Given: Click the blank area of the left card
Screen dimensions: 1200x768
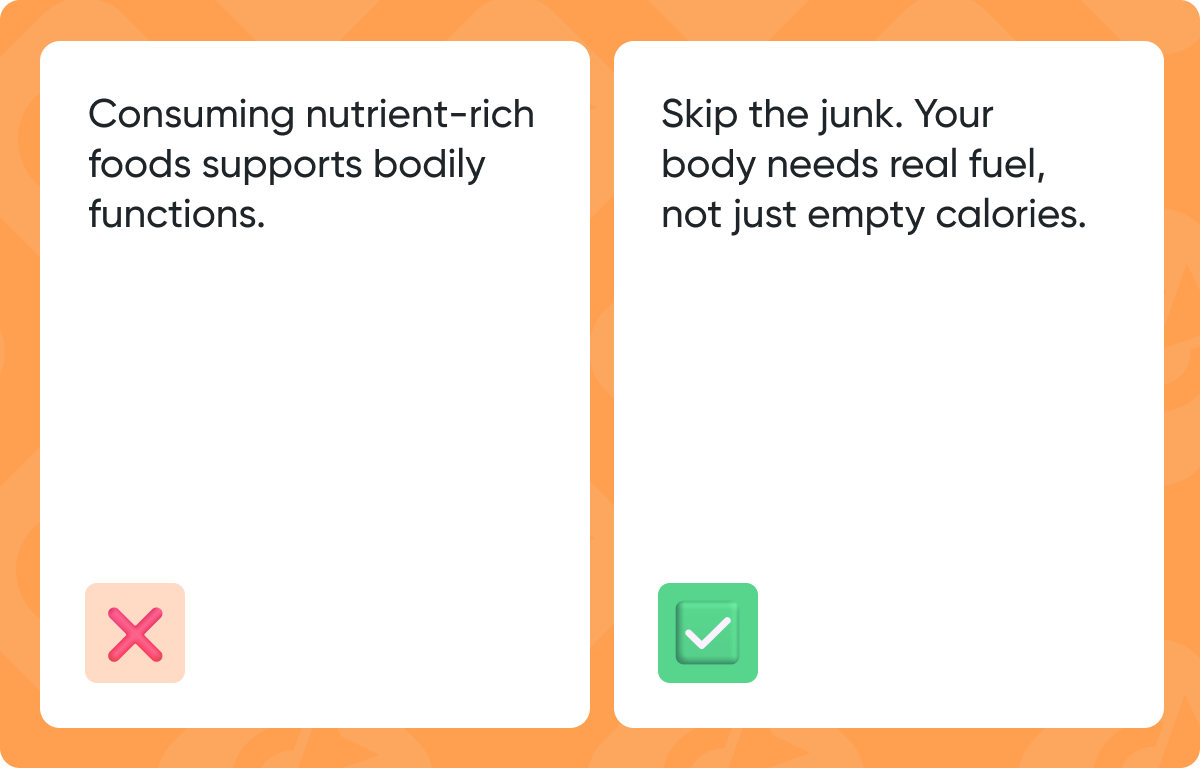Looking at the screenshot, I should [x=314, y=400].
